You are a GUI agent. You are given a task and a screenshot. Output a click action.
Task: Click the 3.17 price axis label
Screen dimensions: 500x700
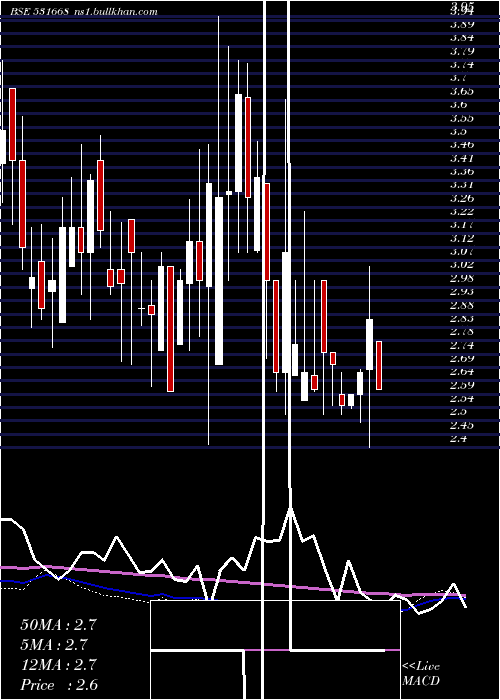tap(462, 225)
